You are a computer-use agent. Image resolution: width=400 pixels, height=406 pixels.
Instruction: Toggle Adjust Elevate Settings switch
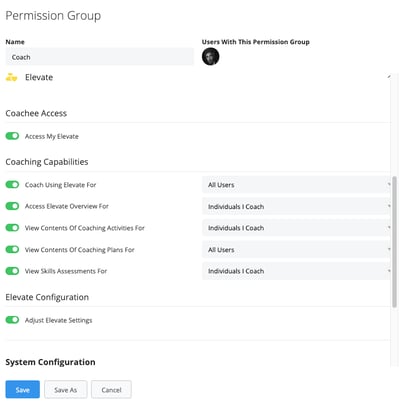tap(12, 320)
